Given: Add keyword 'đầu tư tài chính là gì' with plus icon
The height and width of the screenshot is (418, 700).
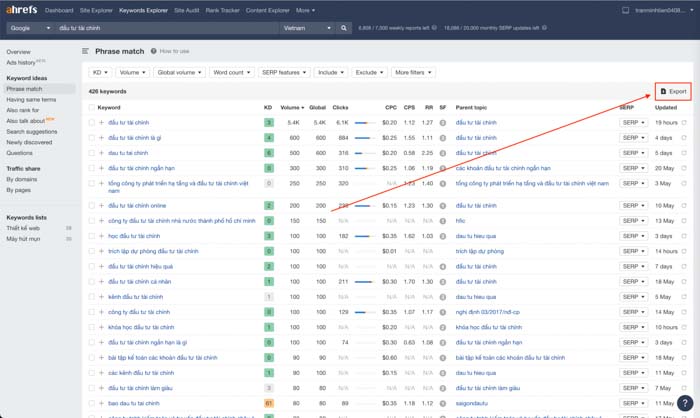Looking at the screenshot, I should click(101, 138).
